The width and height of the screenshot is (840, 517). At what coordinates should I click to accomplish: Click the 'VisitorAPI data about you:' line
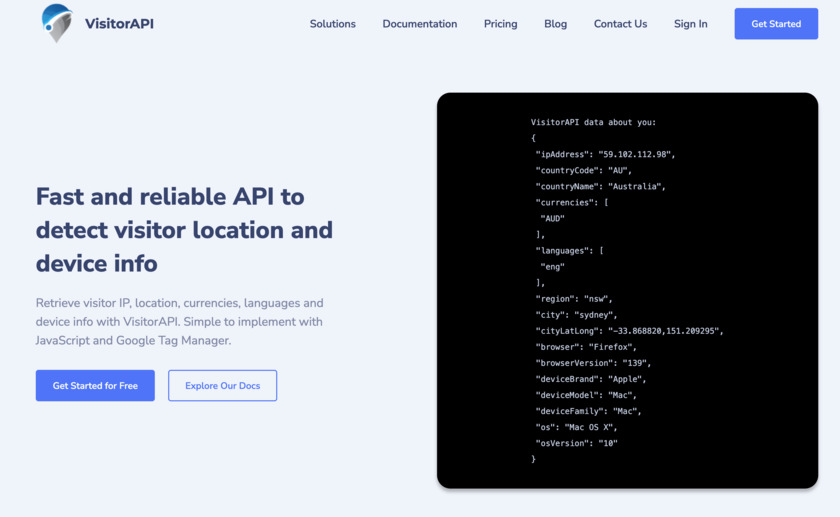[593, 122]
